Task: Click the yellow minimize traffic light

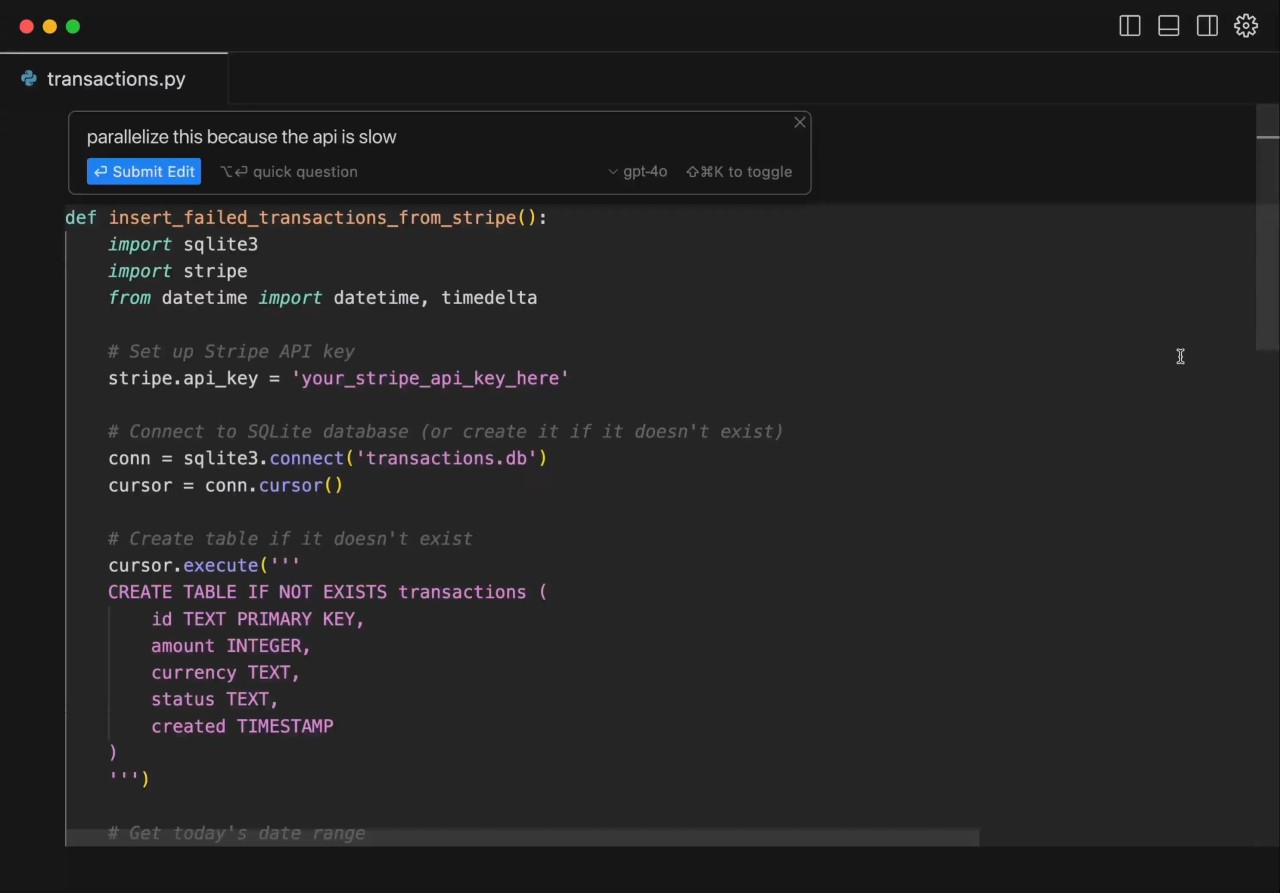Action: pos(49,26)
